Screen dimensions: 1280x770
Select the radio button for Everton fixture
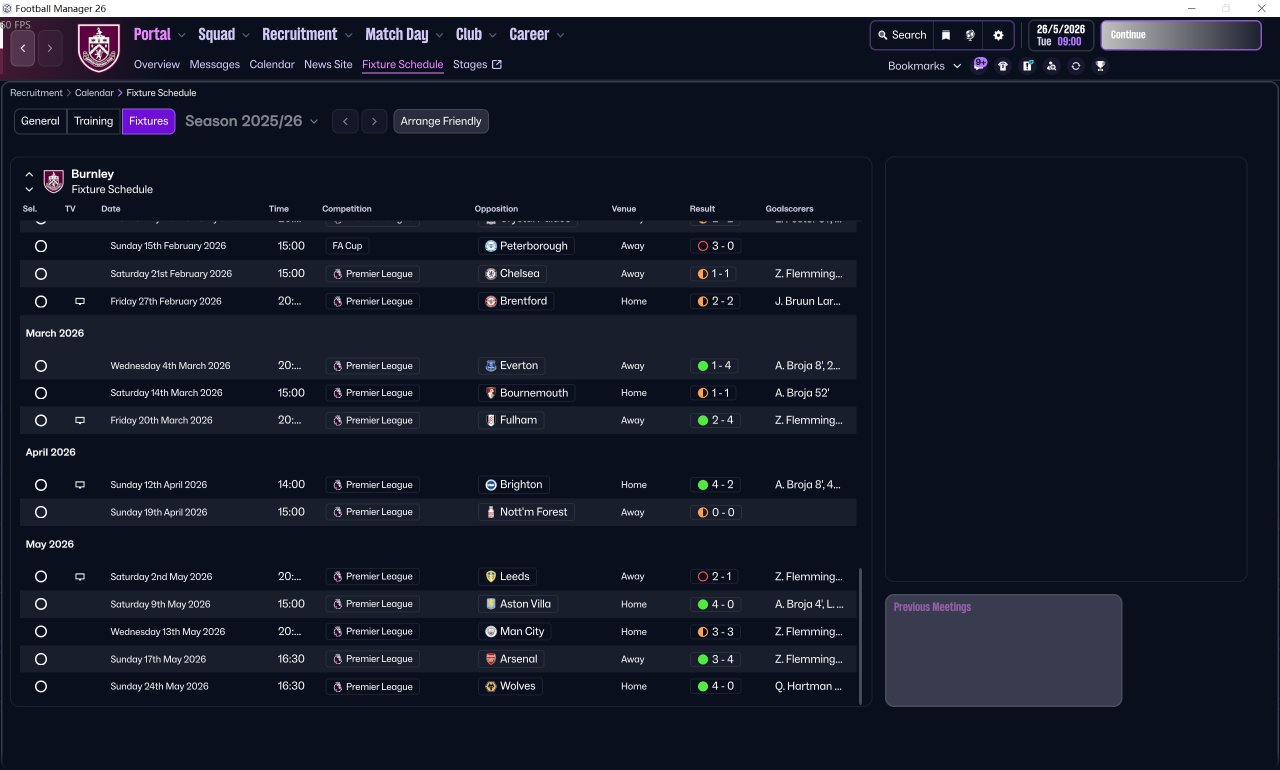pyautogui.click(x=41, y=366)
